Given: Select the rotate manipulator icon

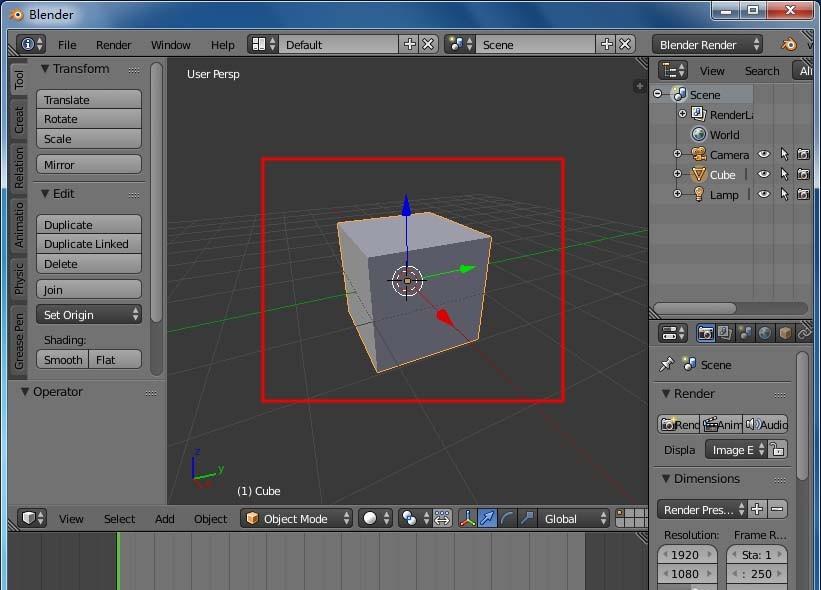Looking at the screenshot, I should [506, 518].
